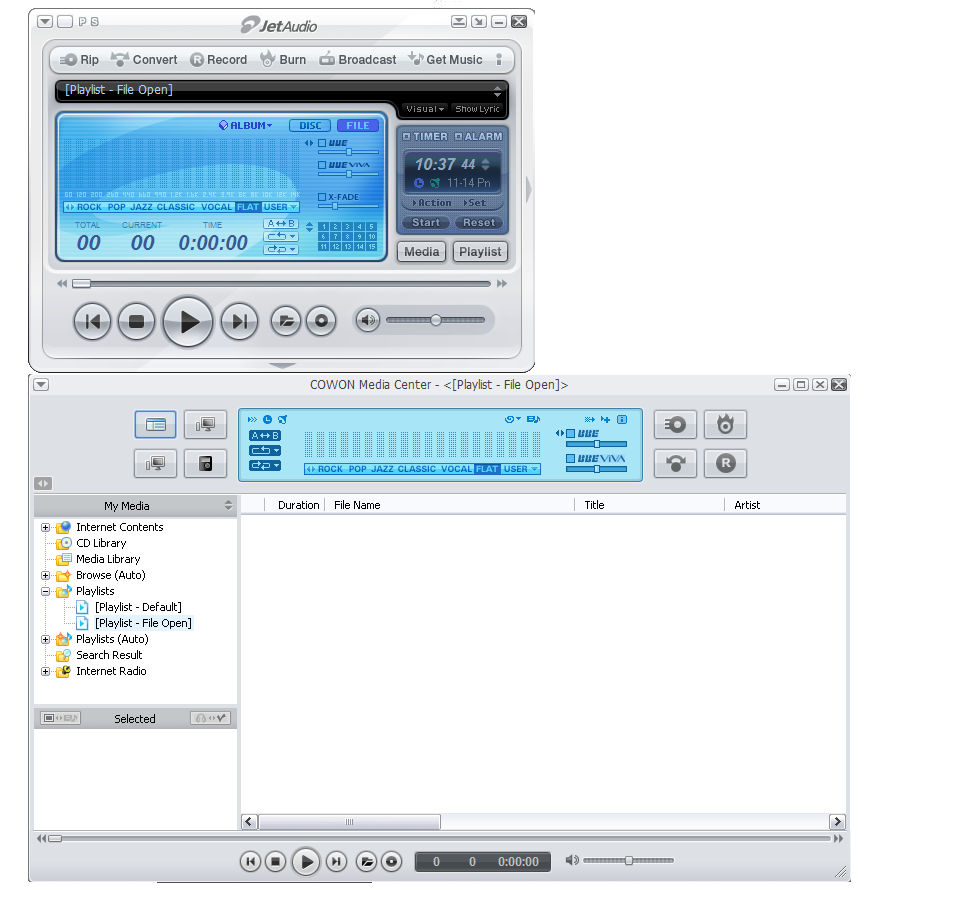Expand Internet Contents tree node
This screenshot has height=900, width=965.
pos(46,528)
